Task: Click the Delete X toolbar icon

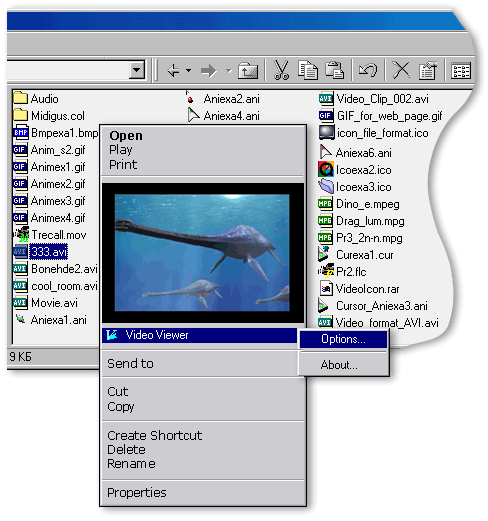Action: [401, 70]
